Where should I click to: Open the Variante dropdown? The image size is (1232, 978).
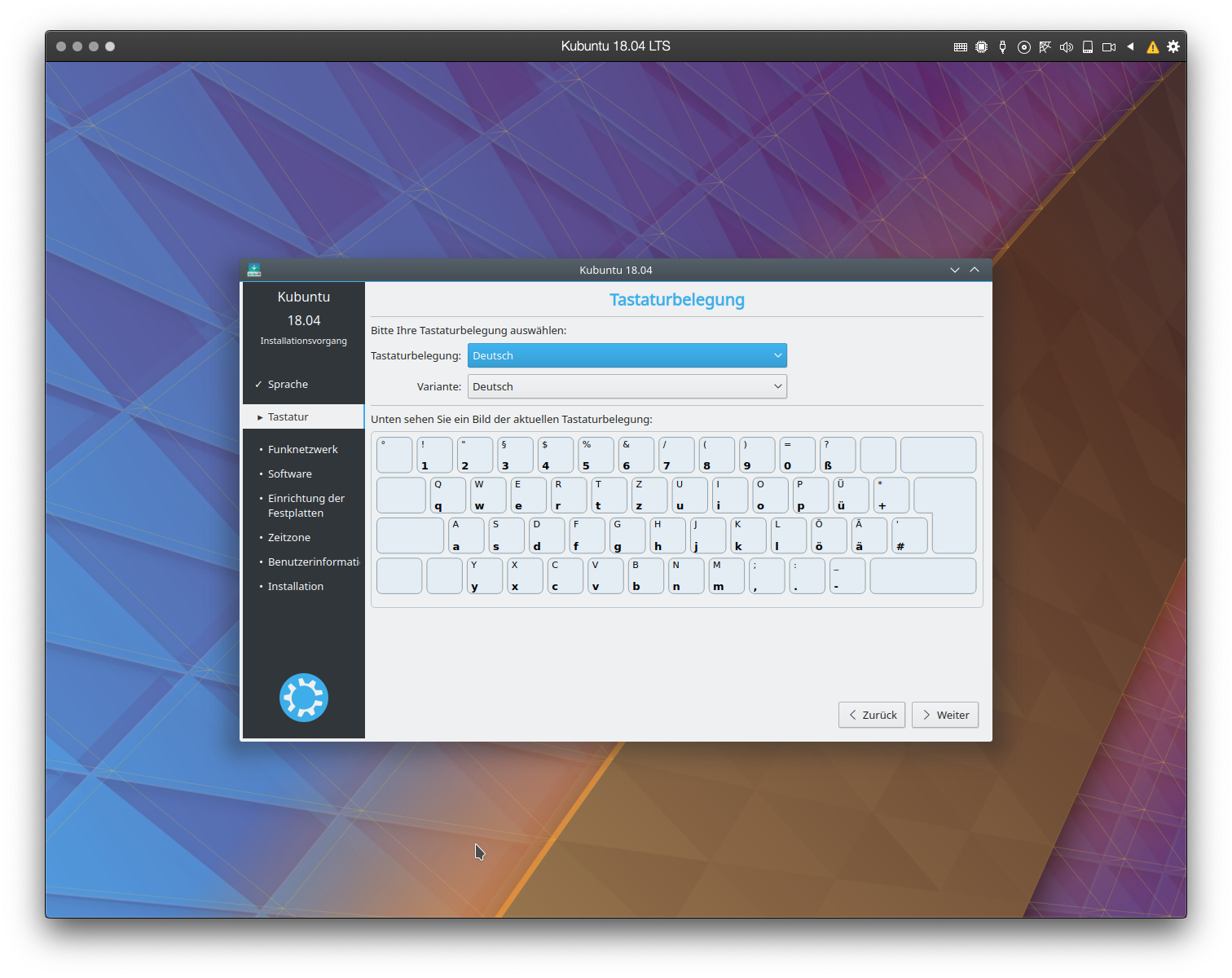(627, 386)
